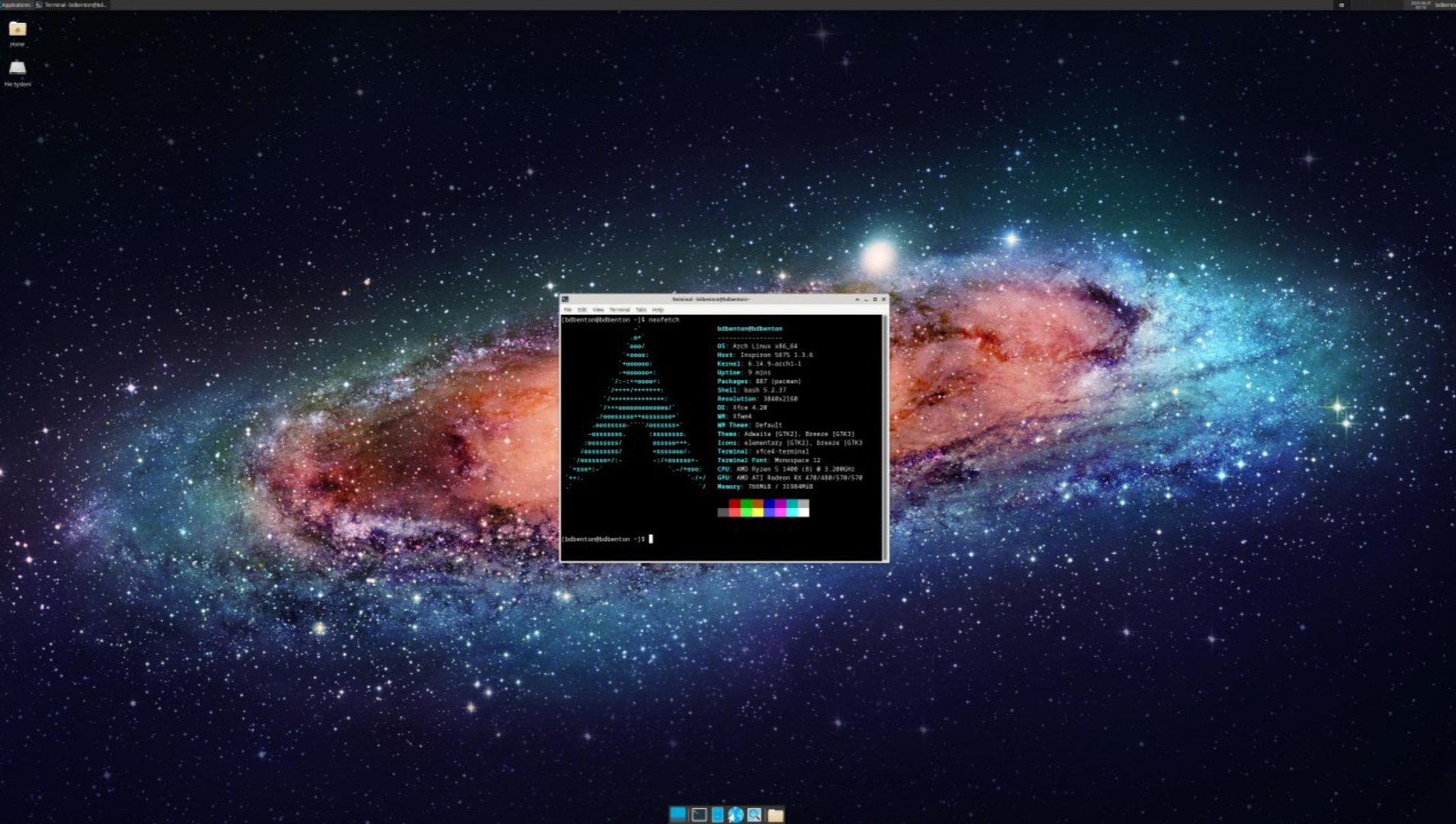1456x824 pixels.
Task: Open the View menu in Terminal
Action: (598, 310)
